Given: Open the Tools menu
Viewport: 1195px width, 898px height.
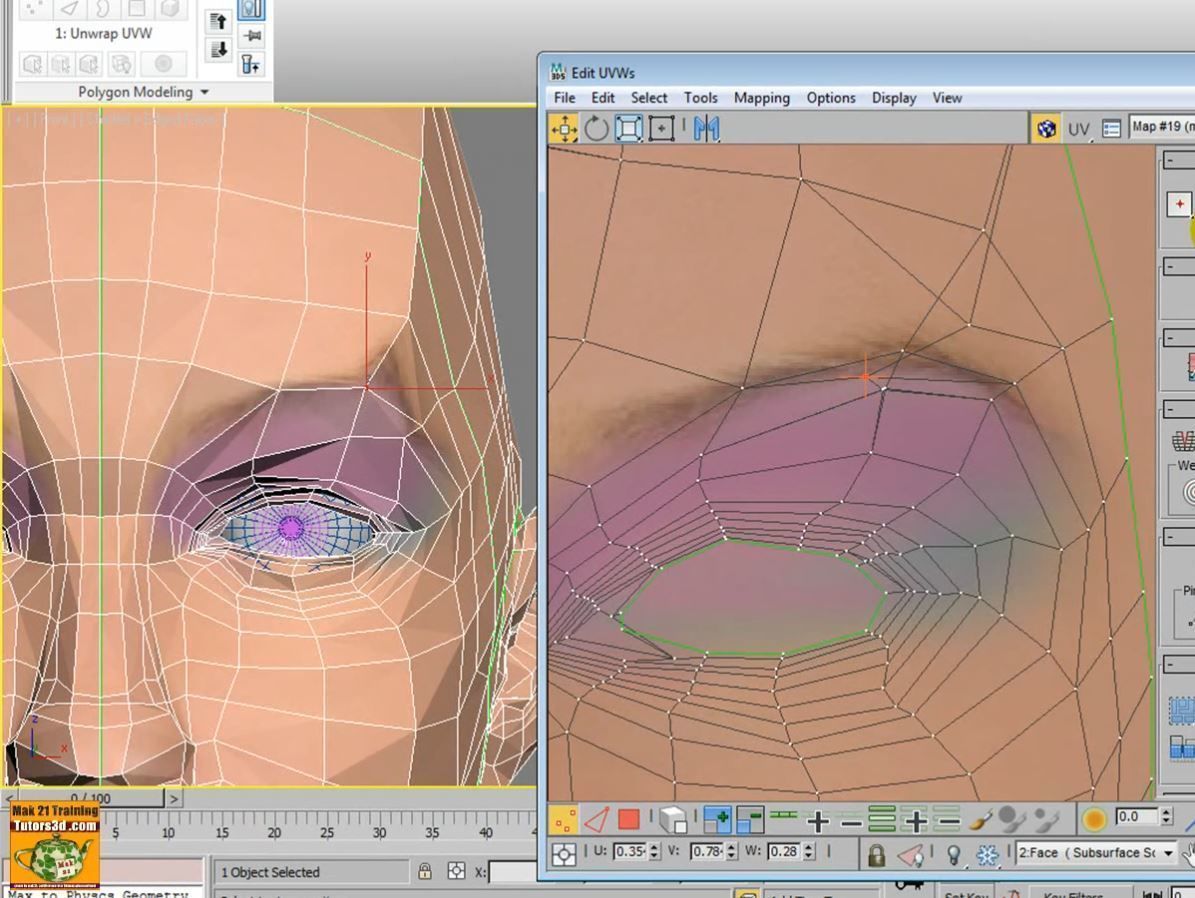Looking at the screenshot, I should pyautogui.click(x=700, y=98).
